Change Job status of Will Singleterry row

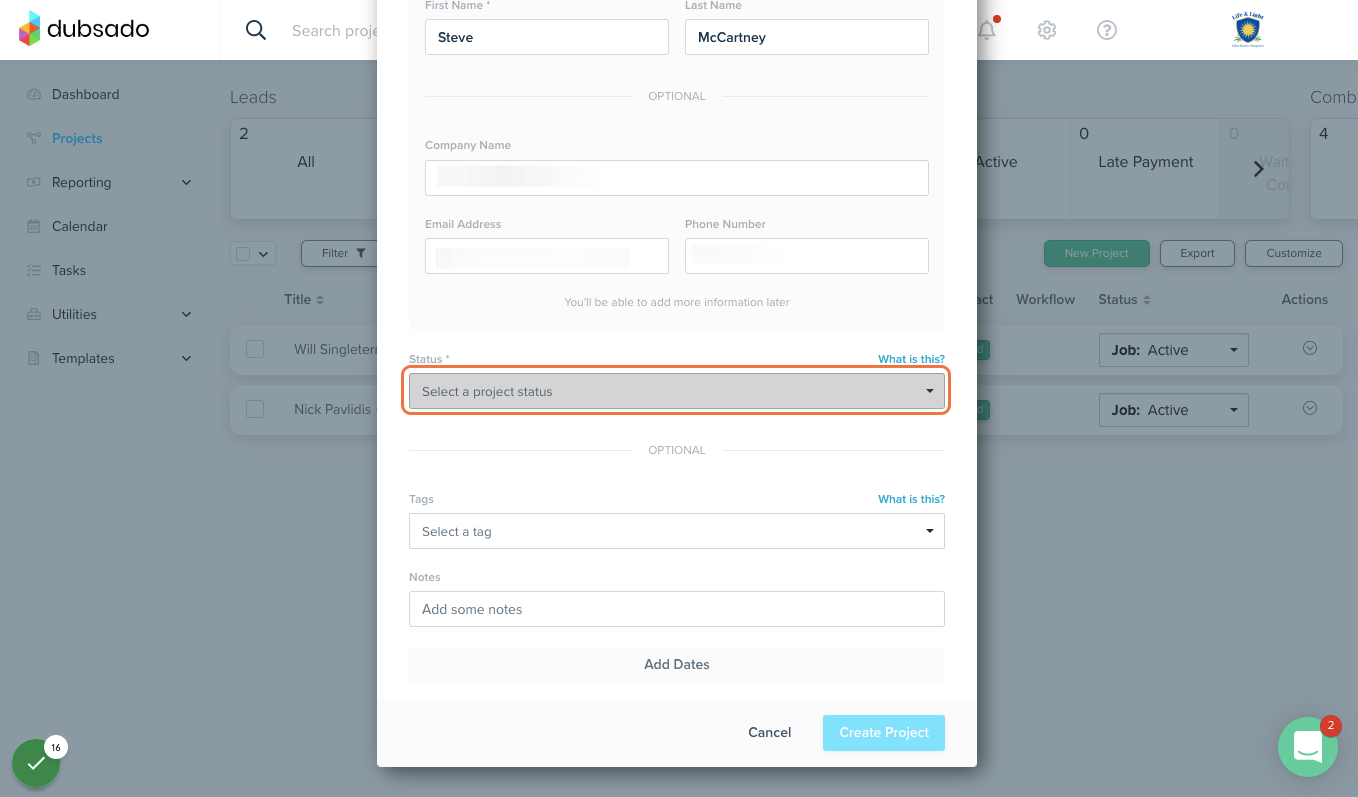(x=1173, y=350)
